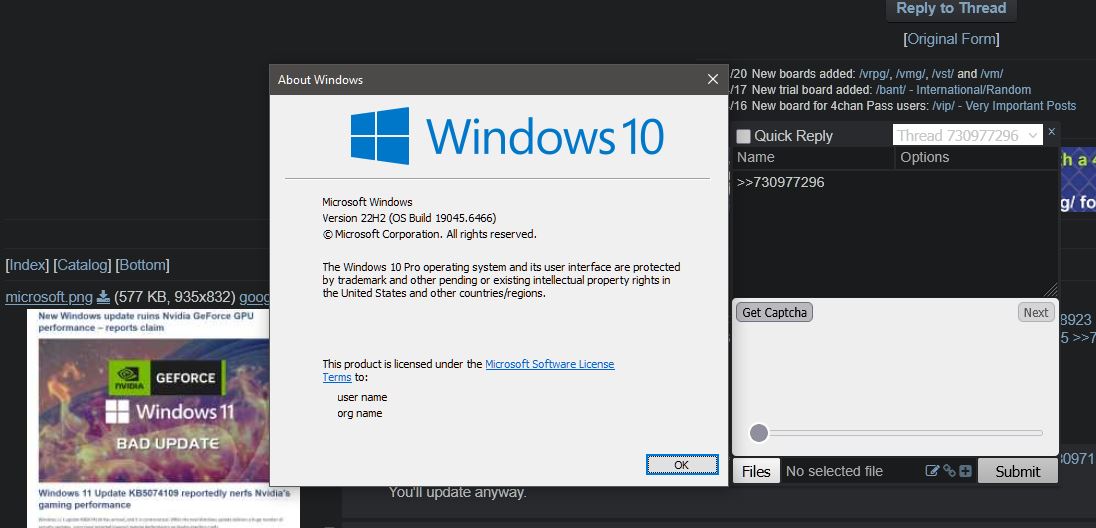Tick the Quick Reply checkbox
The width and height of the screenshot is (1096, 528).
(x=744, y=136)
